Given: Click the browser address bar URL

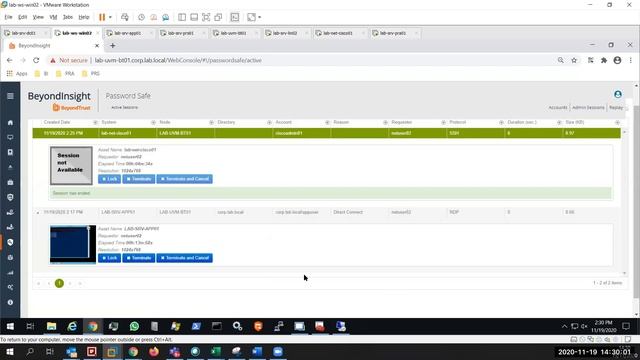Looking at the screenshot, I should pyautogui.click(x=178, y=60).
